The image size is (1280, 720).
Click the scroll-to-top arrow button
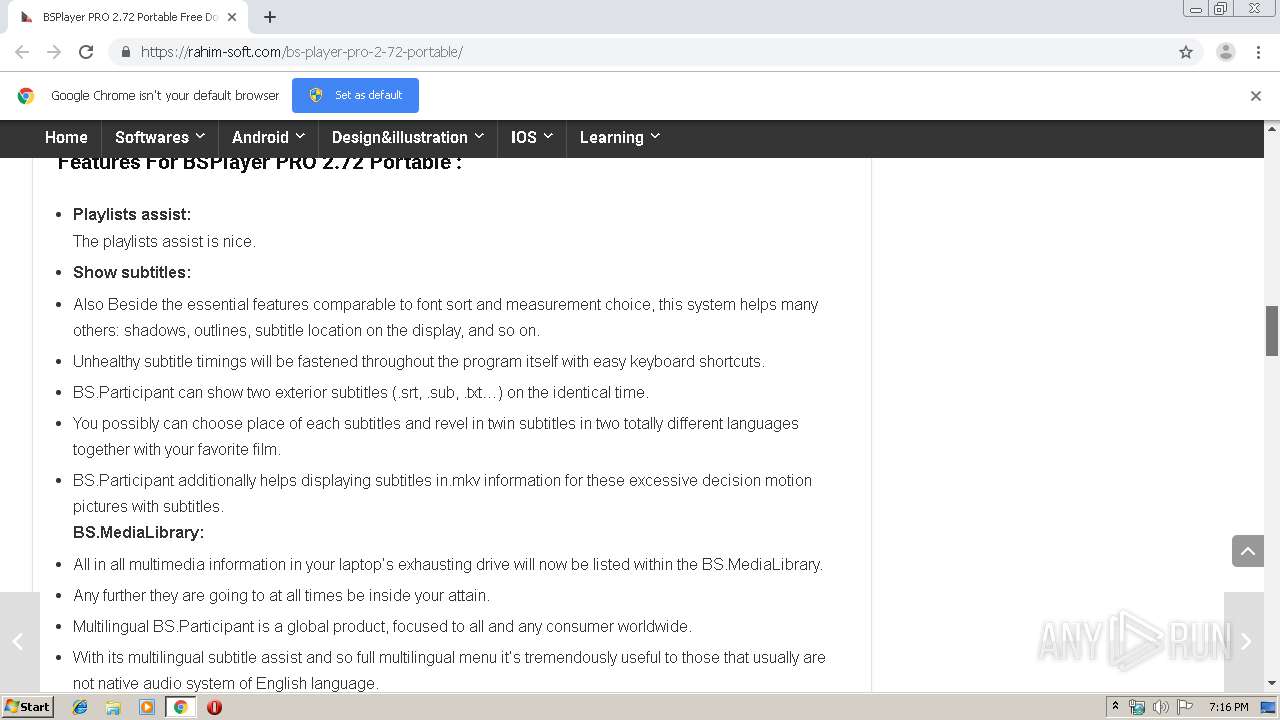(1248, 551)
